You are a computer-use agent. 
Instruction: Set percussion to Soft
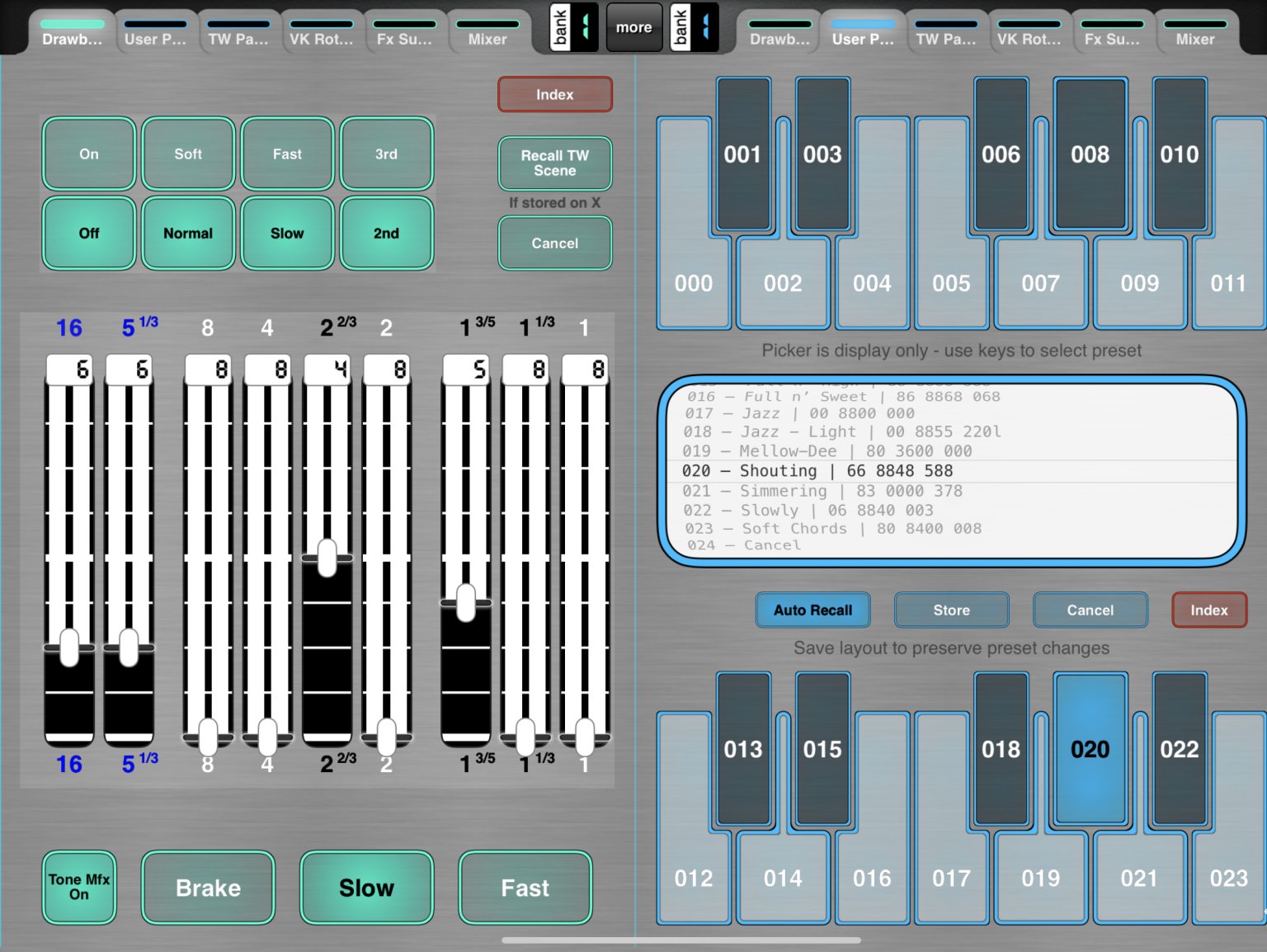pos(188,154)
